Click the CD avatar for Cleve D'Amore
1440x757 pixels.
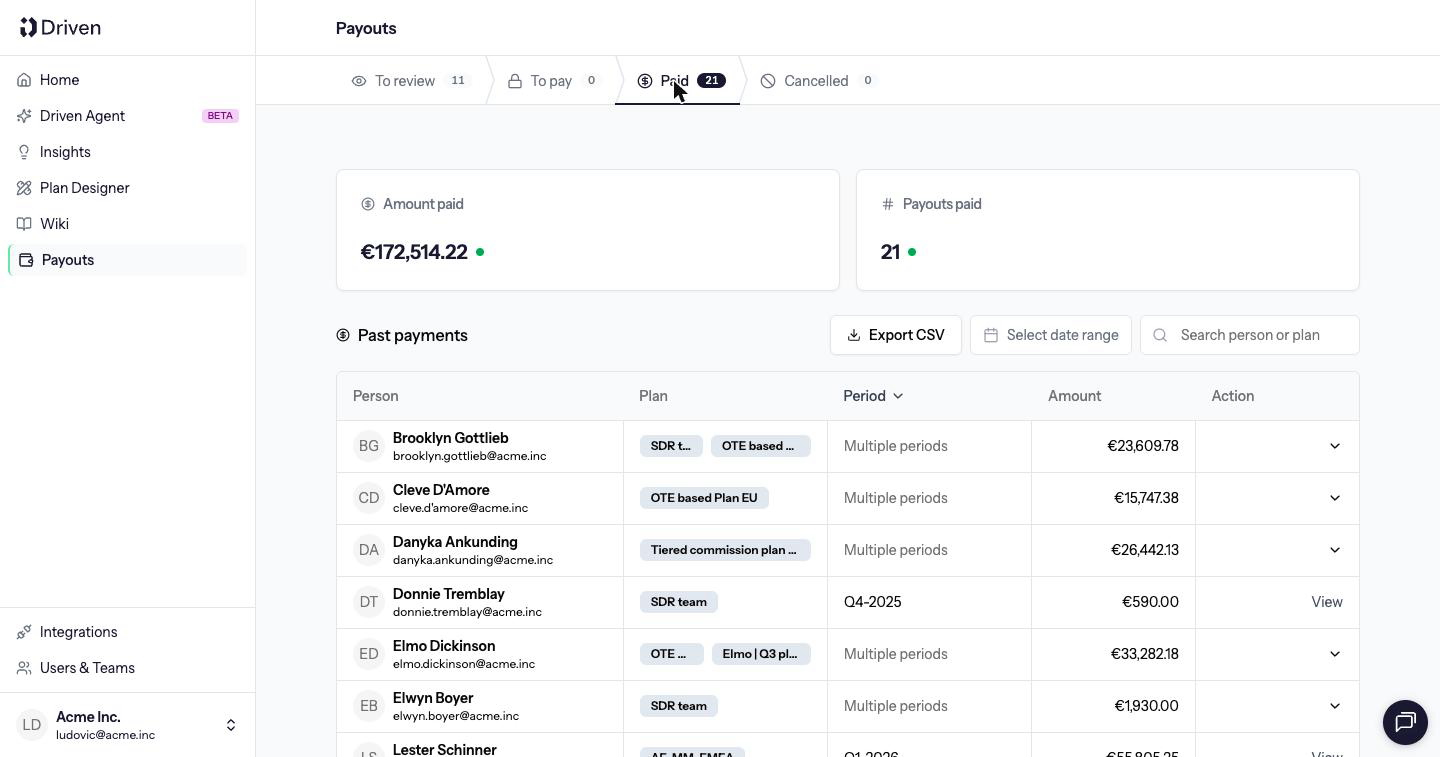369,498
